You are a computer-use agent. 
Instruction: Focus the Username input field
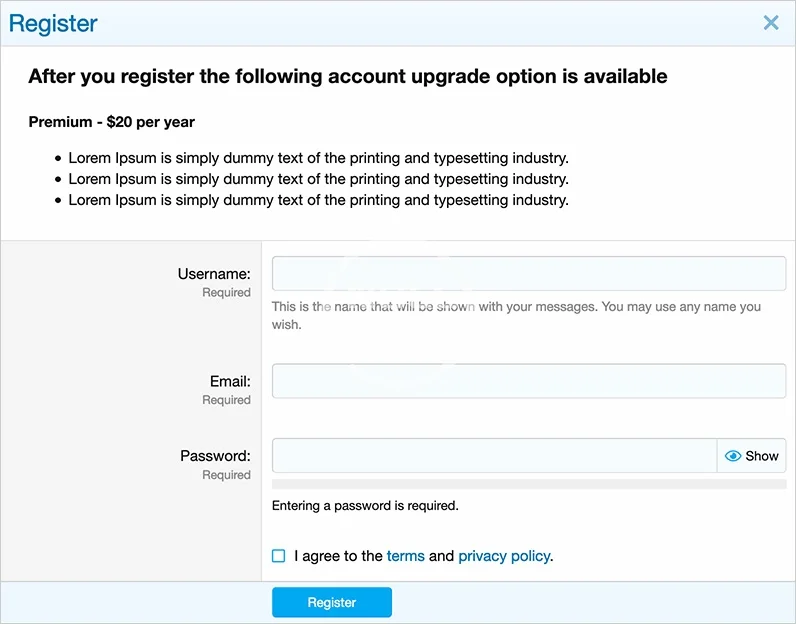(x=528, y=274)
